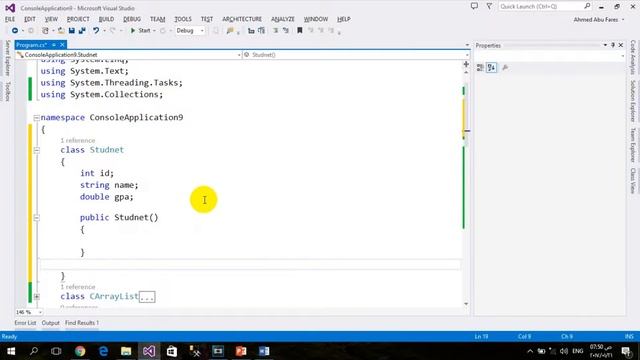Image resolution: width=640 pixels, height=360 pixels.
Task: Open the TEST menu
Action: [207, 19]
